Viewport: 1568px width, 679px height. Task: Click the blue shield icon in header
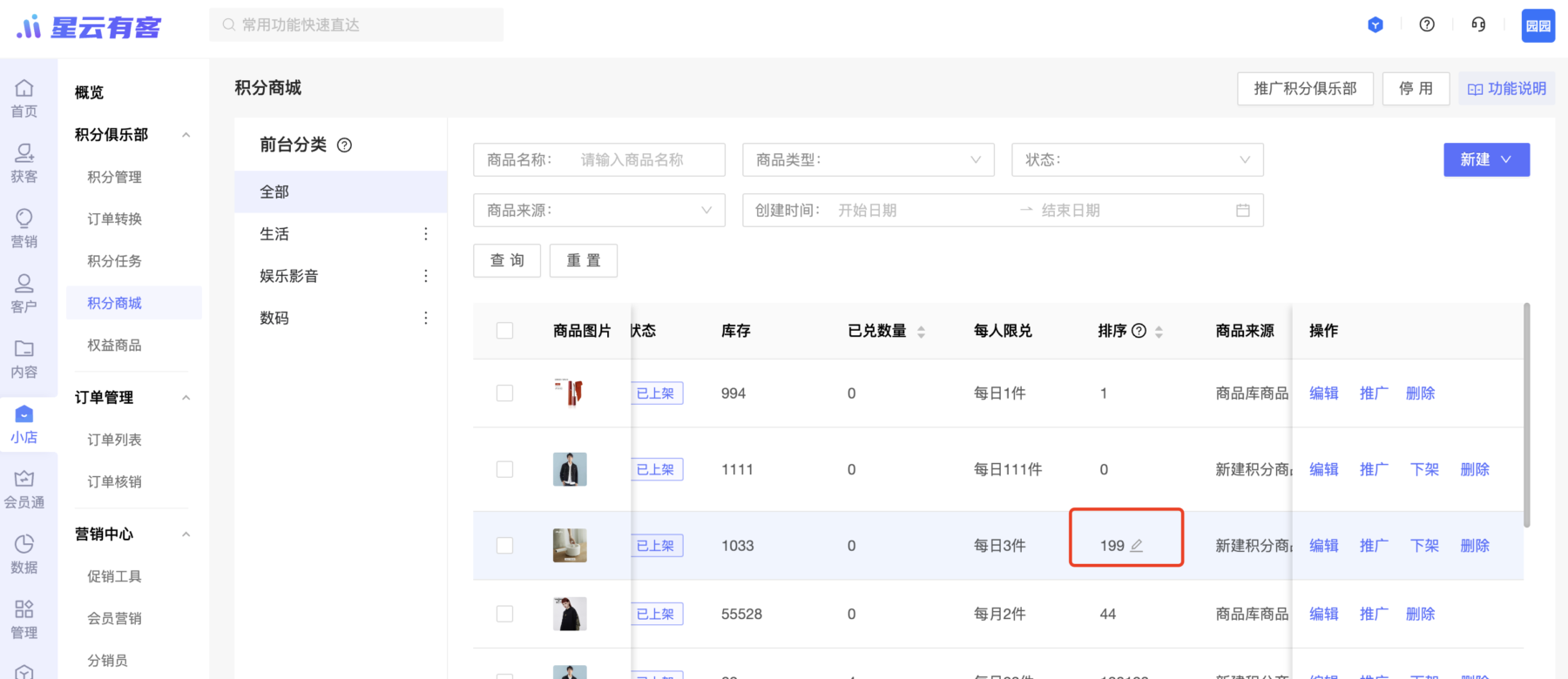[1375, 25]
